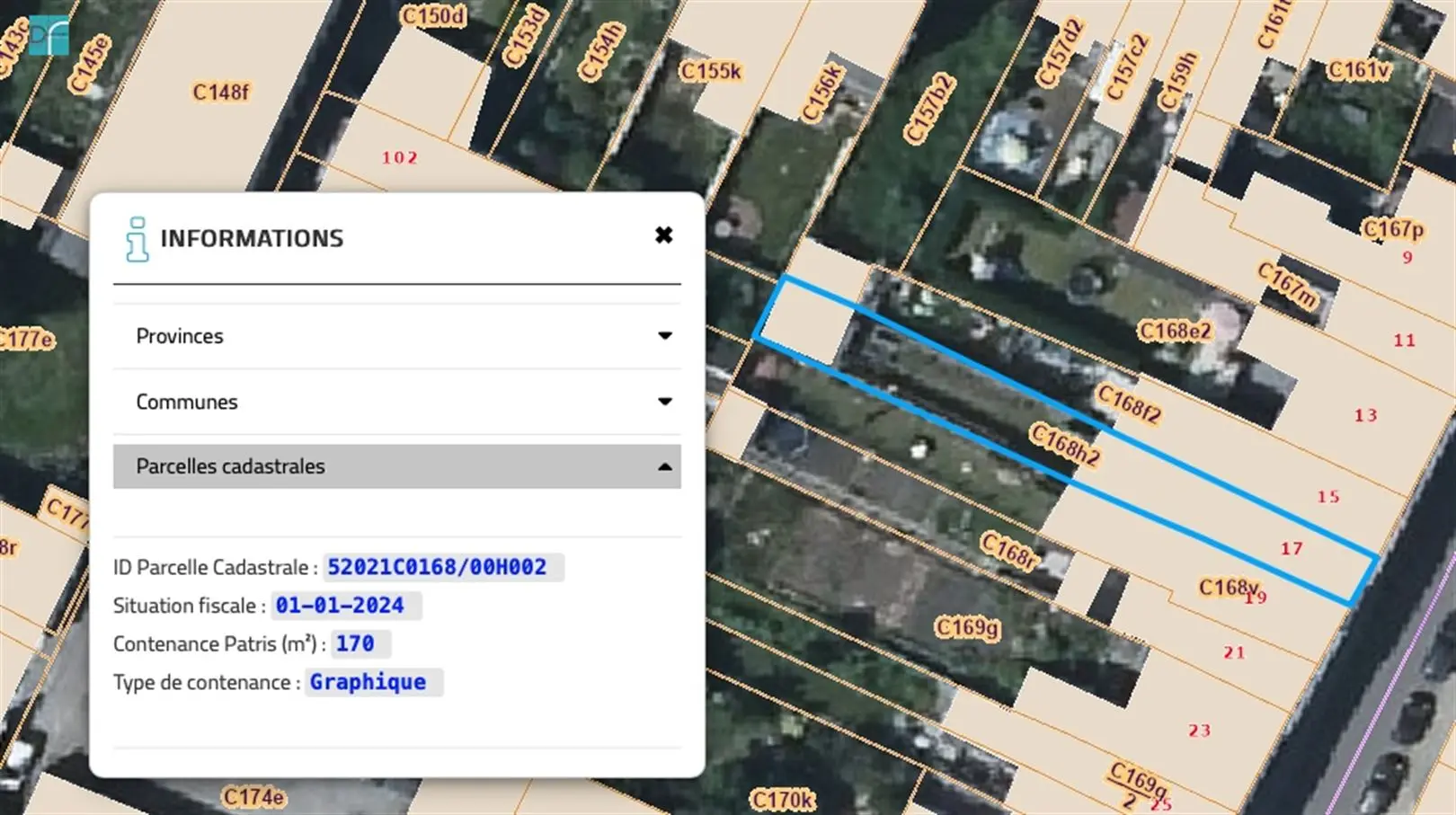
Task: Click house number 102 on the map
Action: pos(399,158)
